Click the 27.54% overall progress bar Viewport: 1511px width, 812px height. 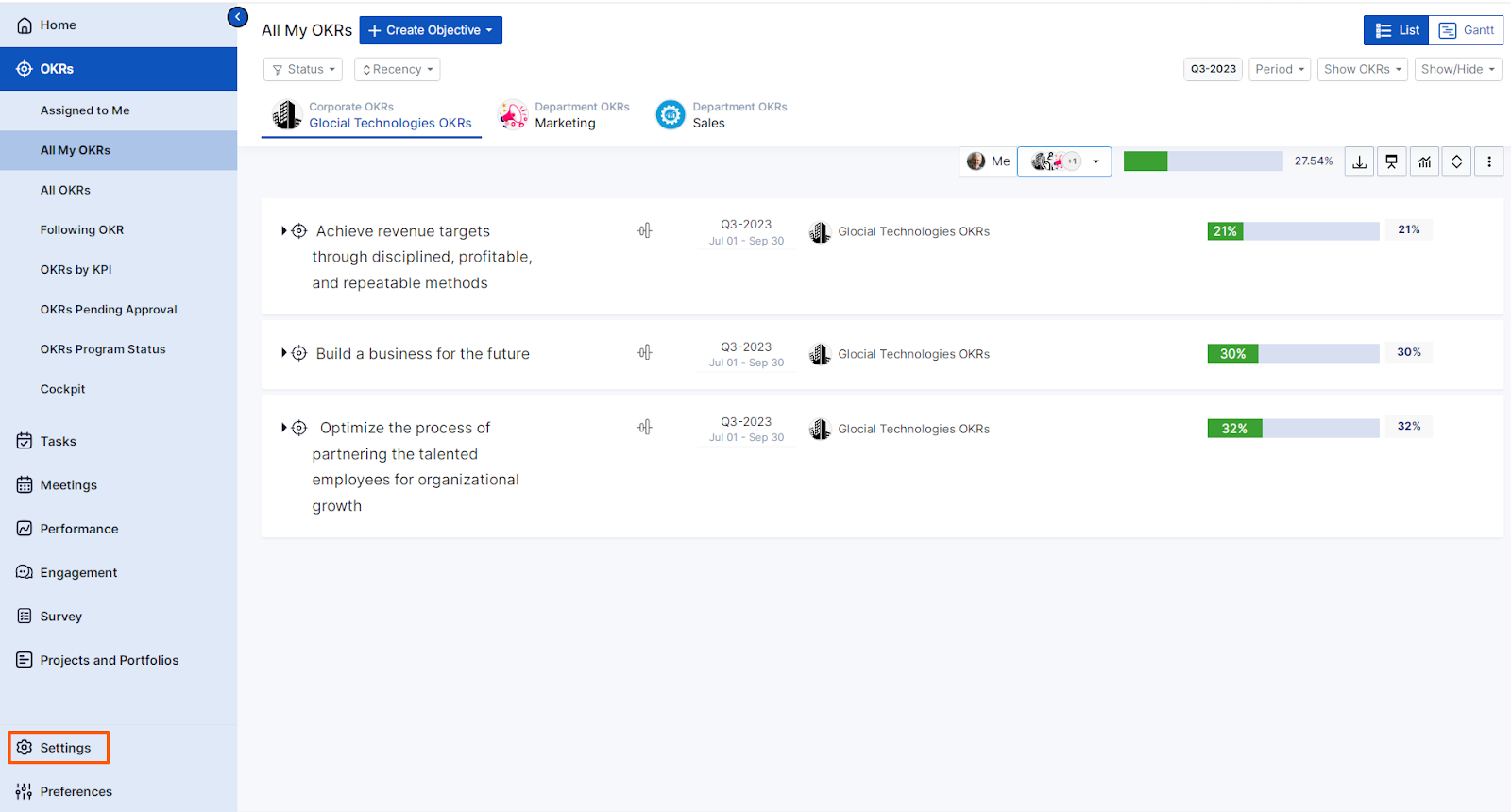click(x=1202, y=161)
